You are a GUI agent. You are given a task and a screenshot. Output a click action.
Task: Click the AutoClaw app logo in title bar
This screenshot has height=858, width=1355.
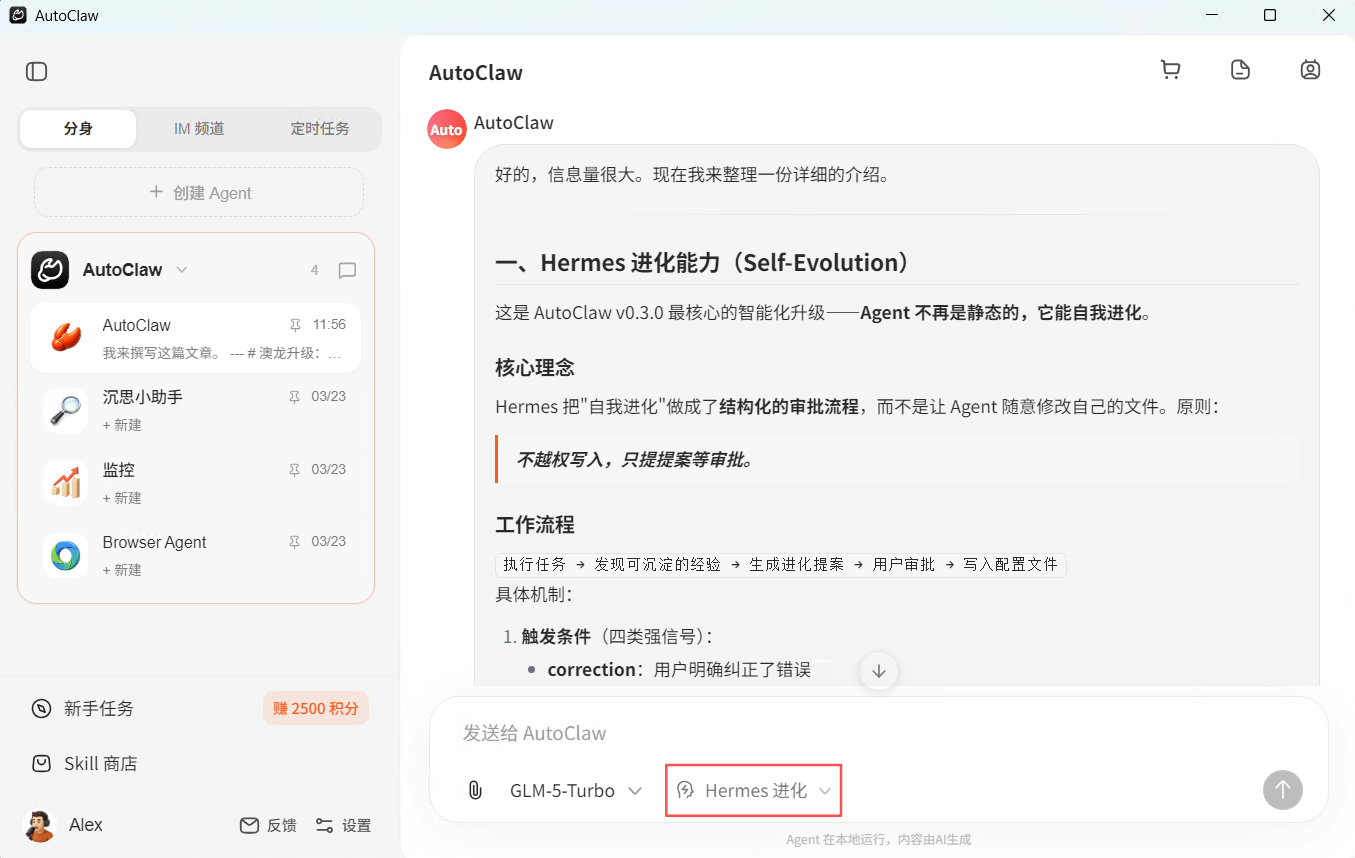click(x=18, y=15)
